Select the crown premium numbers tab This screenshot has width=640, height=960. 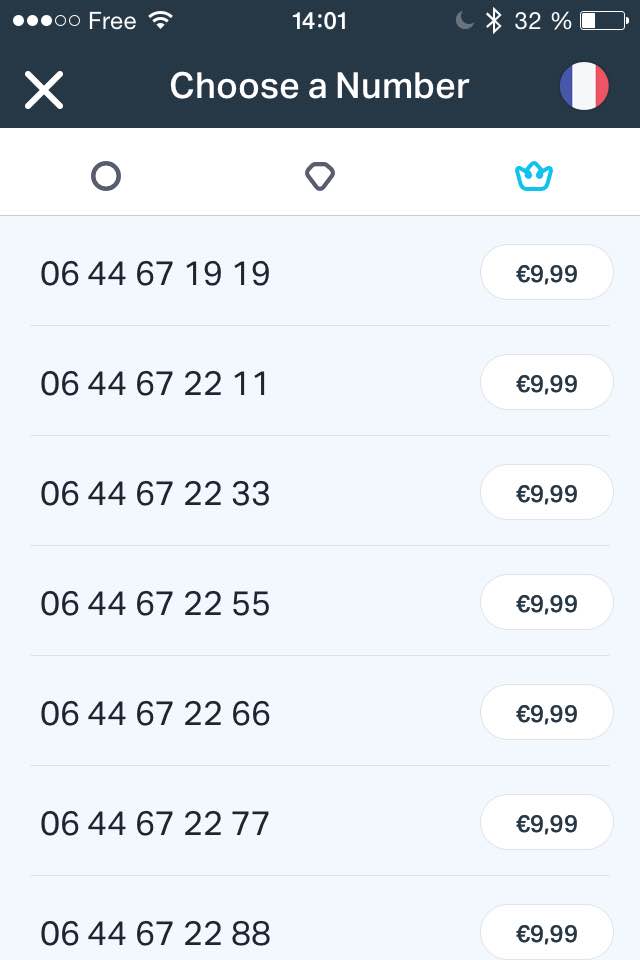coord(534,177)
